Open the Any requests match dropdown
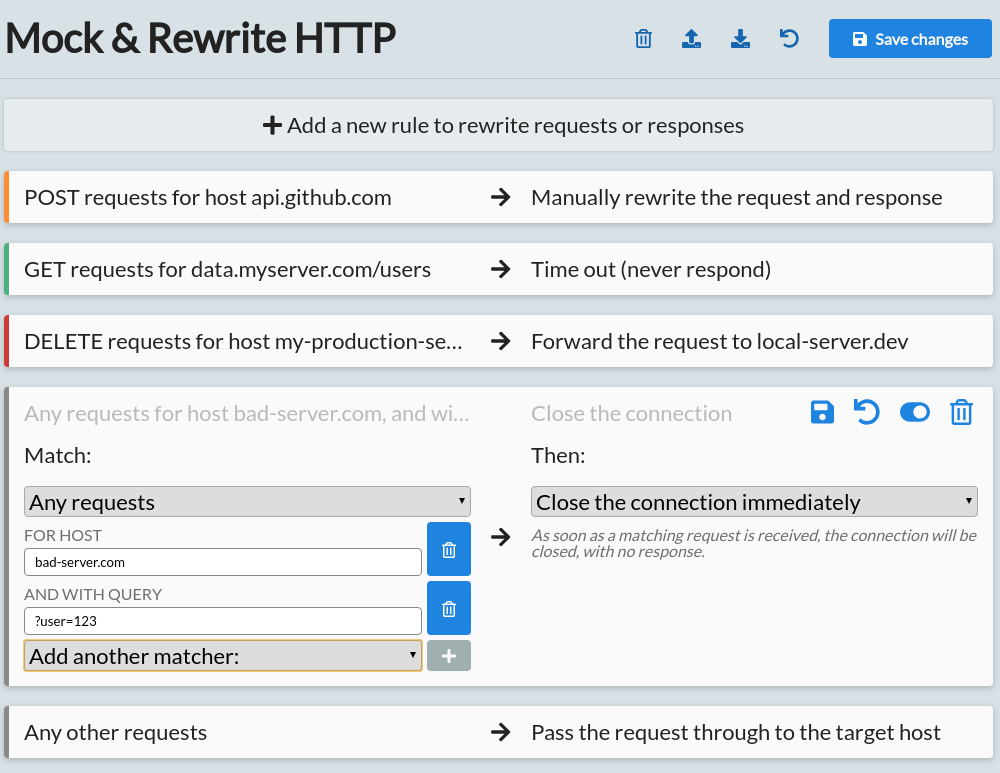 (247, 501)
